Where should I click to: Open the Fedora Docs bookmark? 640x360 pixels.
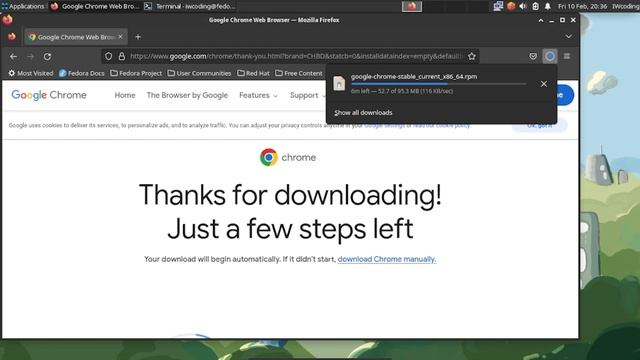pyautogui.click(x=82, y=73)
